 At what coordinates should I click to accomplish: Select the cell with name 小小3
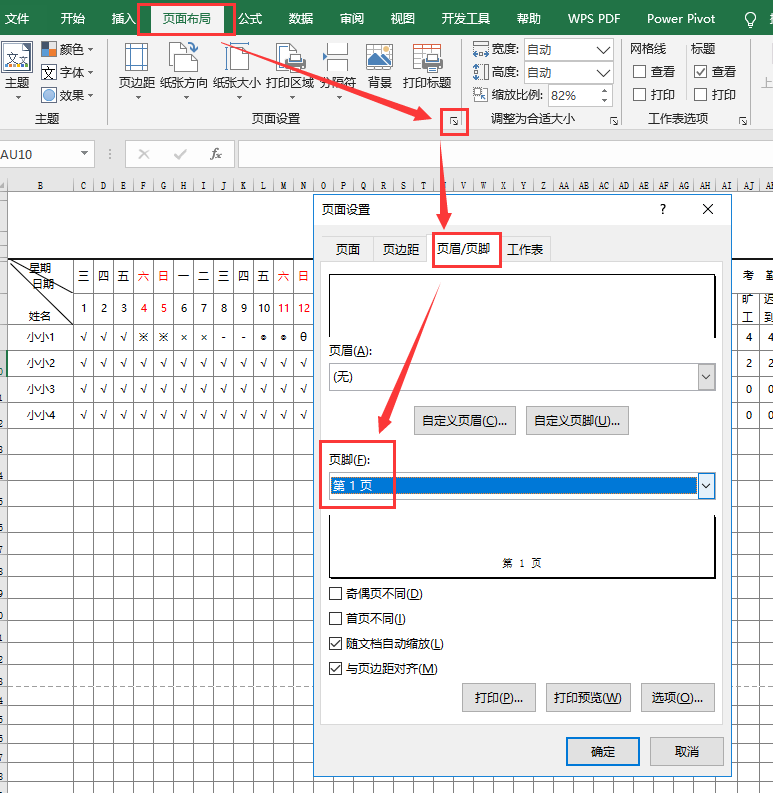(x=40, y=389)
